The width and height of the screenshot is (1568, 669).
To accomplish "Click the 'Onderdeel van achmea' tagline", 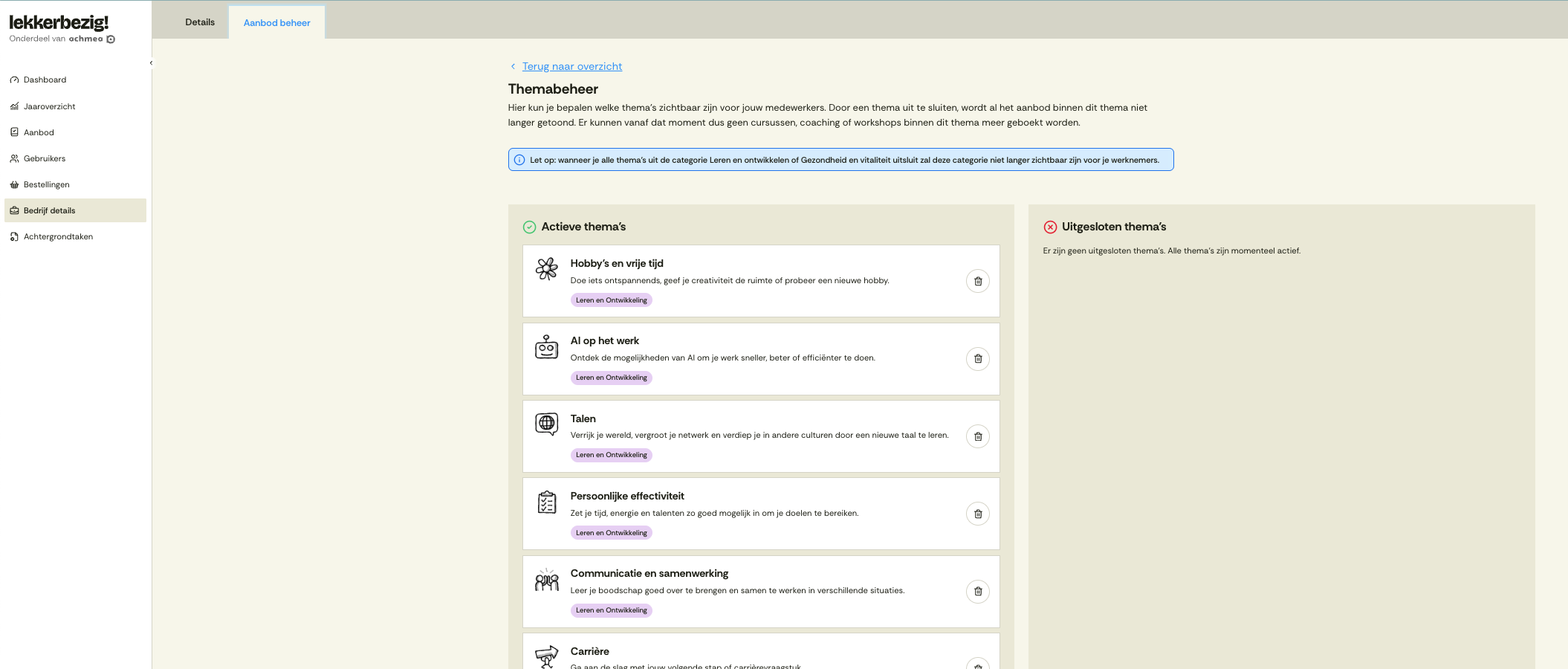I will pyautogui.click(x=62, y=39).
